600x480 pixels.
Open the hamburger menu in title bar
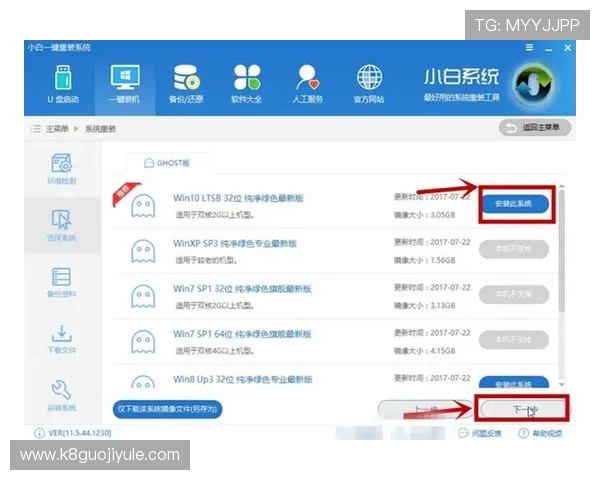pyautogui.click(x=529, y=47)
